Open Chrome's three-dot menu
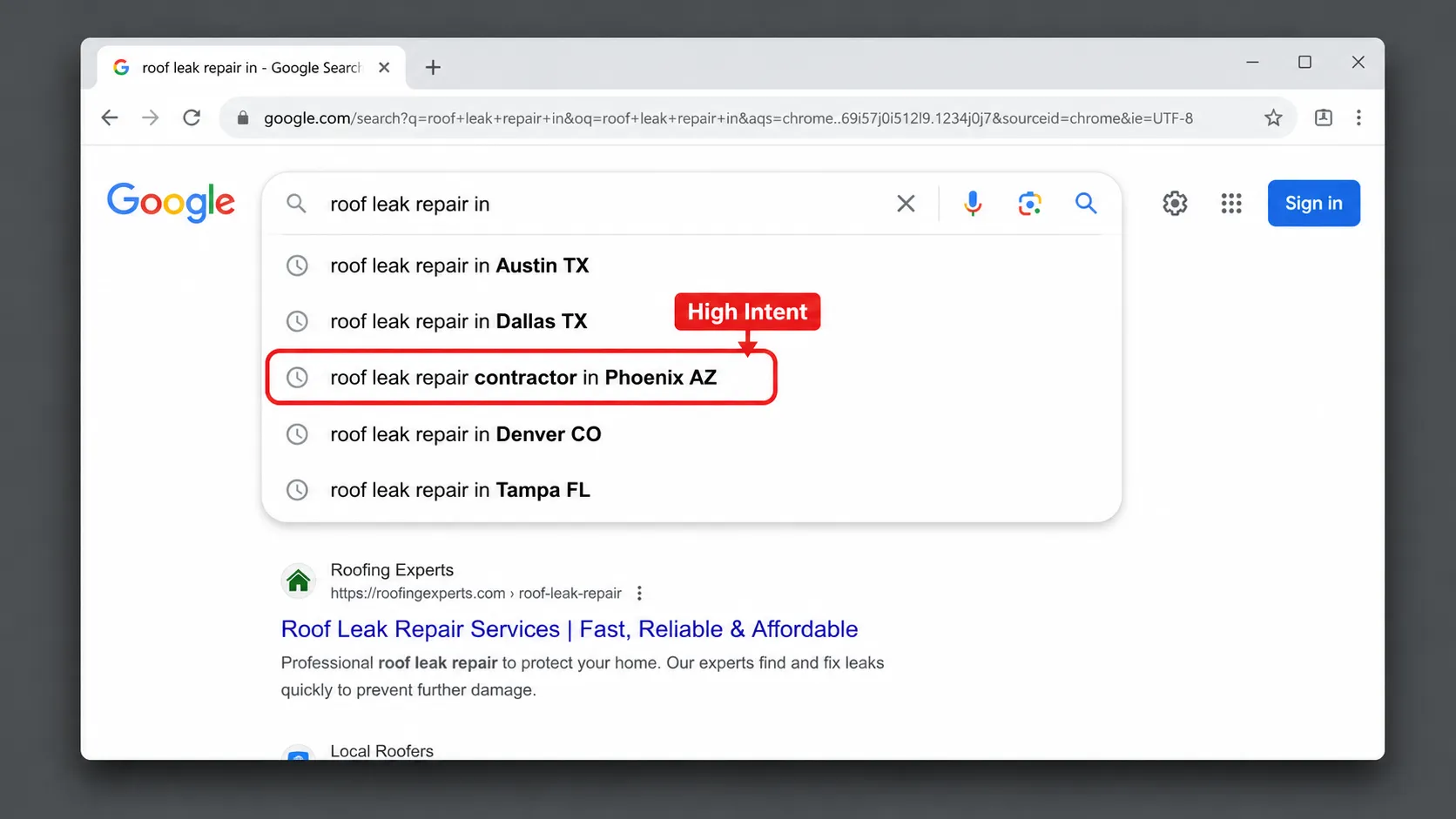 point(1358,117)
